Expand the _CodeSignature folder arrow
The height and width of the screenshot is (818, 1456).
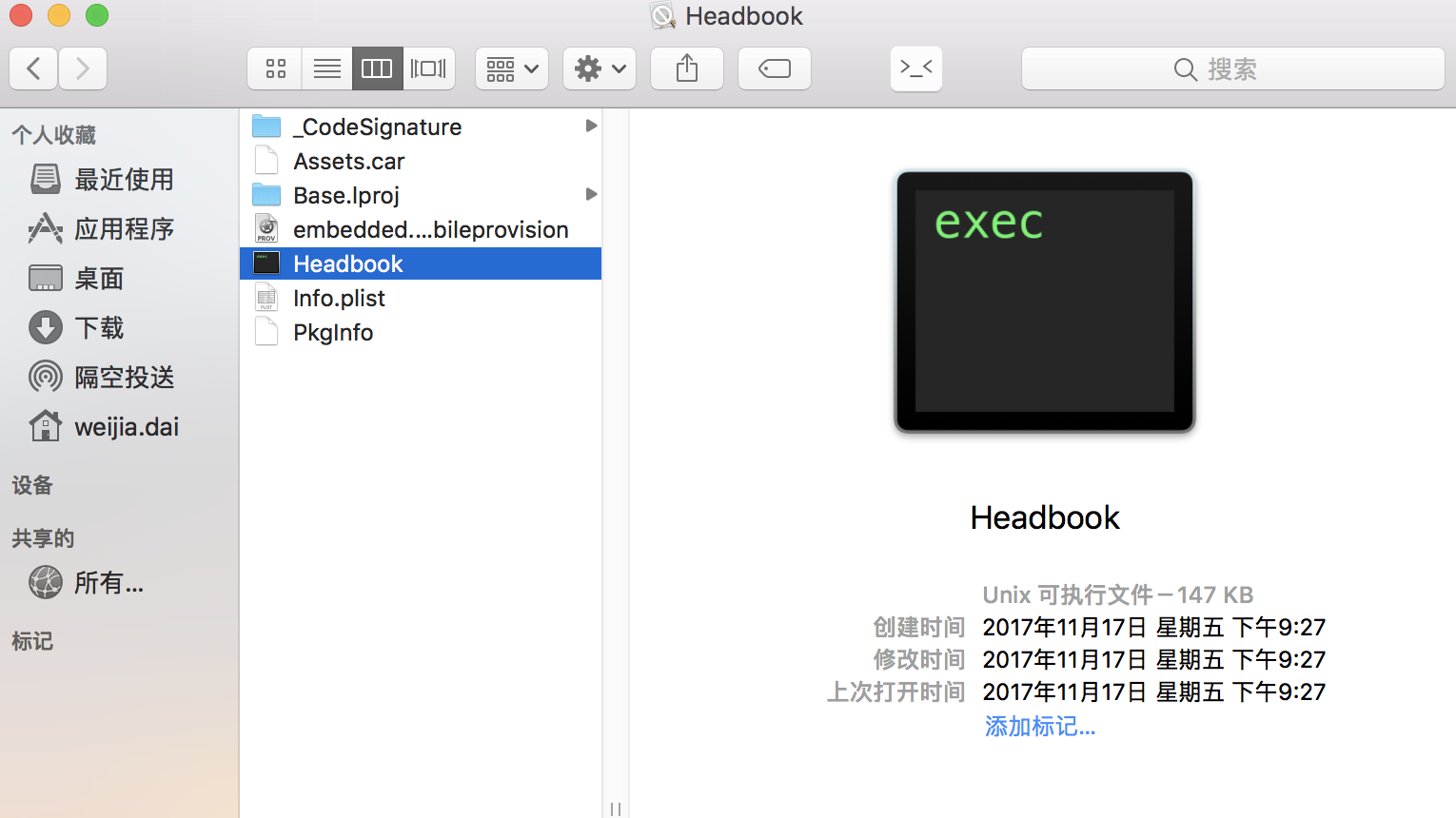pos(591,126)
